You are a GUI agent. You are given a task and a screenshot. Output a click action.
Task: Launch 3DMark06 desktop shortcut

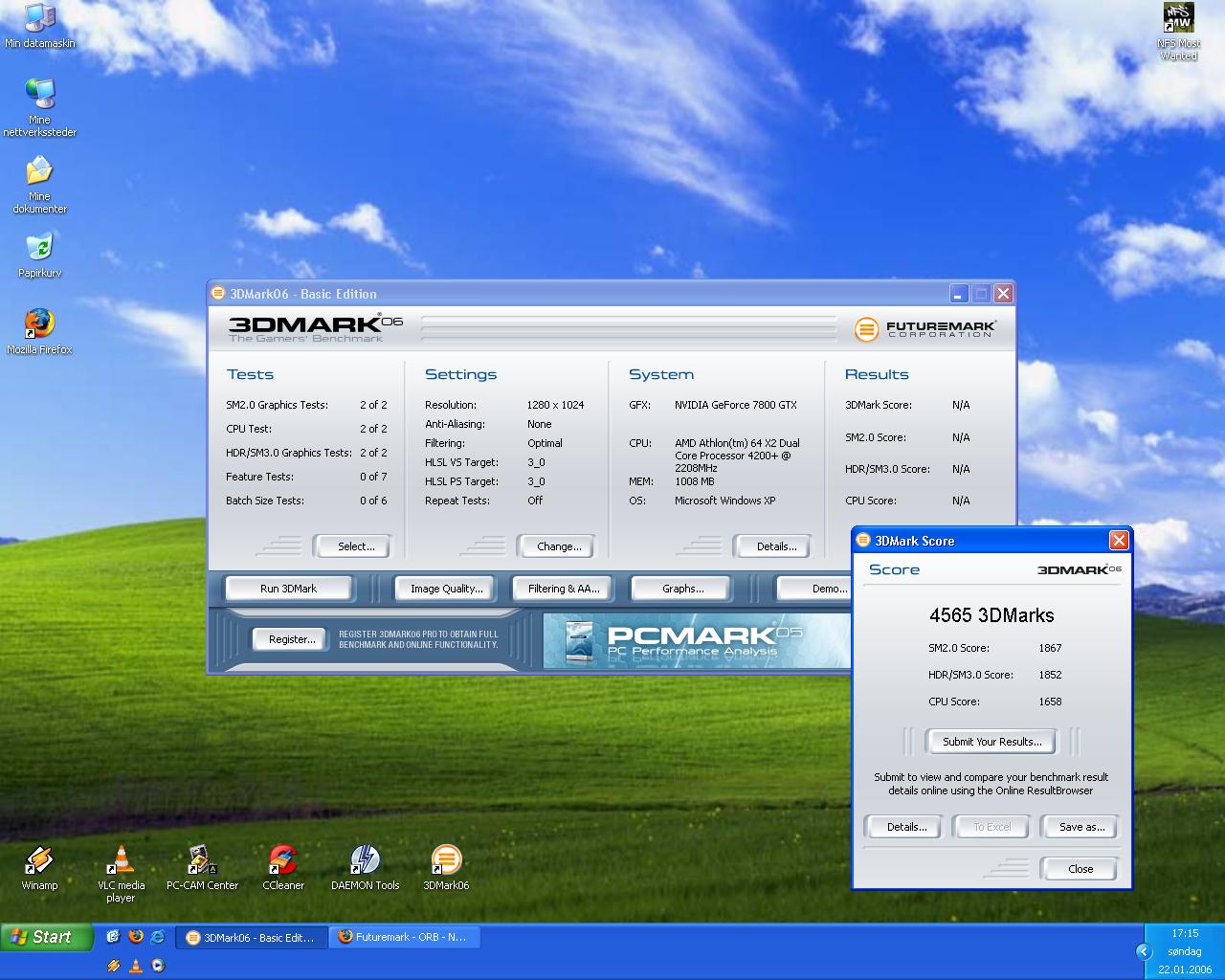coord(446,868)
